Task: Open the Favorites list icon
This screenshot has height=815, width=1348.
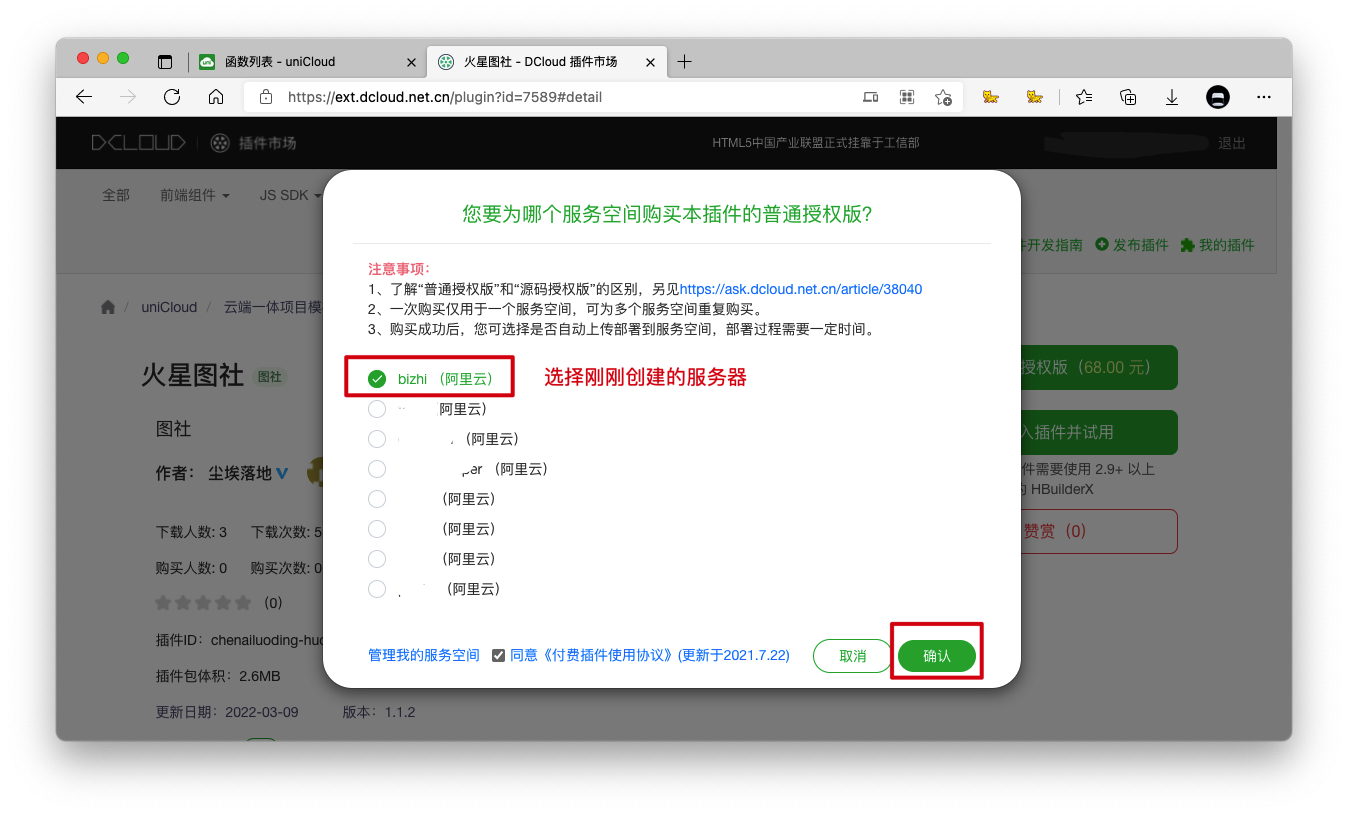Action: click(x=1084, y=97)
